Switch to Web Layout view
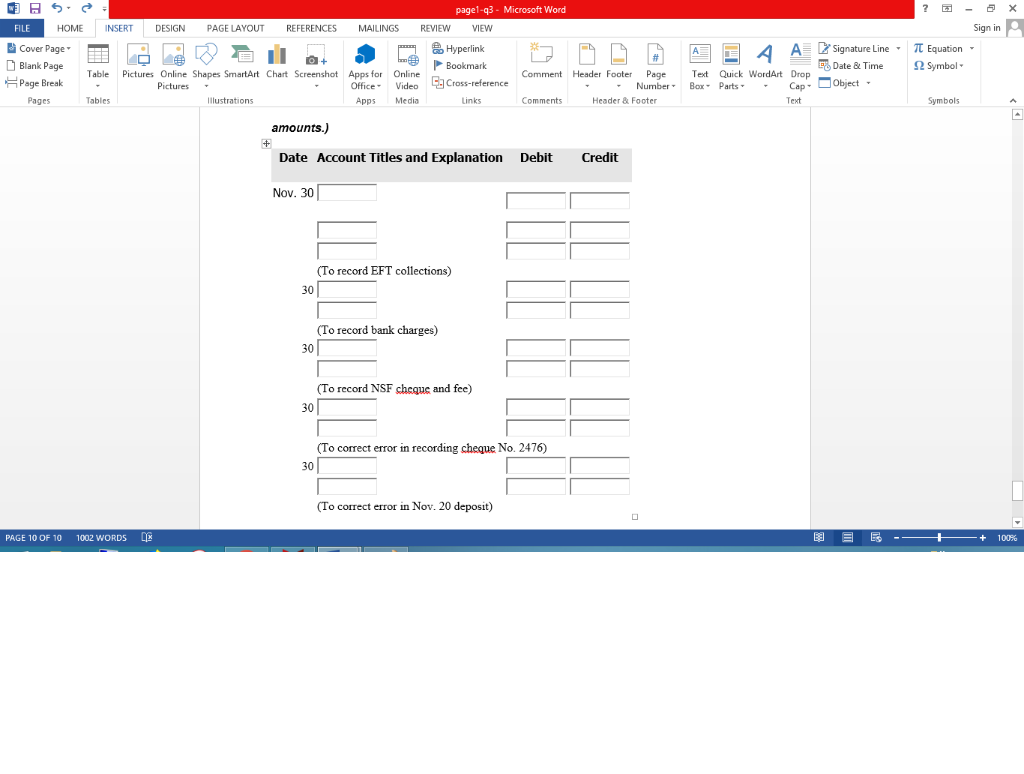This screenshot has width=1024, height=774. (876, 537)
